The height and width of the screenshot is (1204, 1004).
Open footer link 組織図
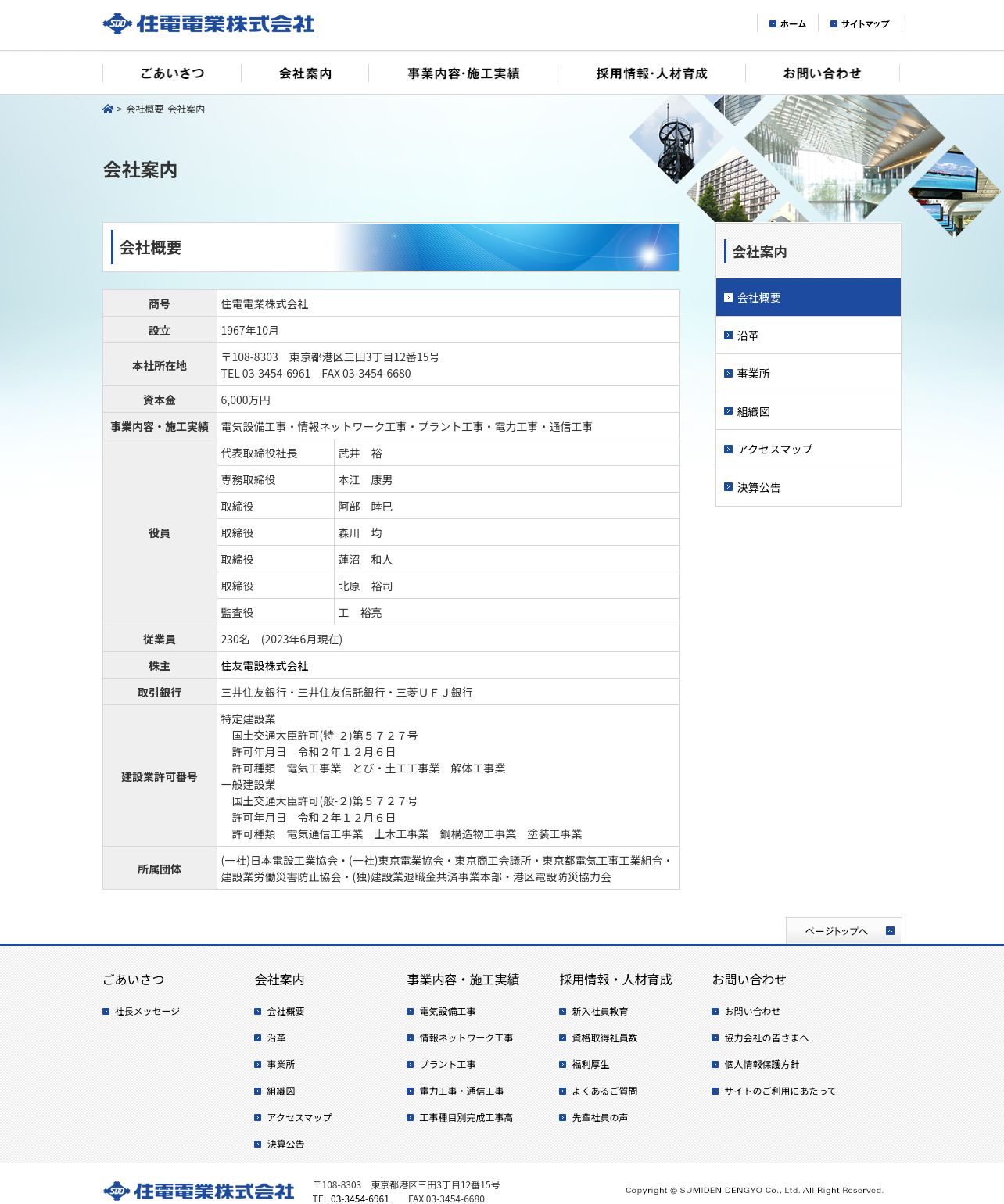click(x=281, y=1091)
